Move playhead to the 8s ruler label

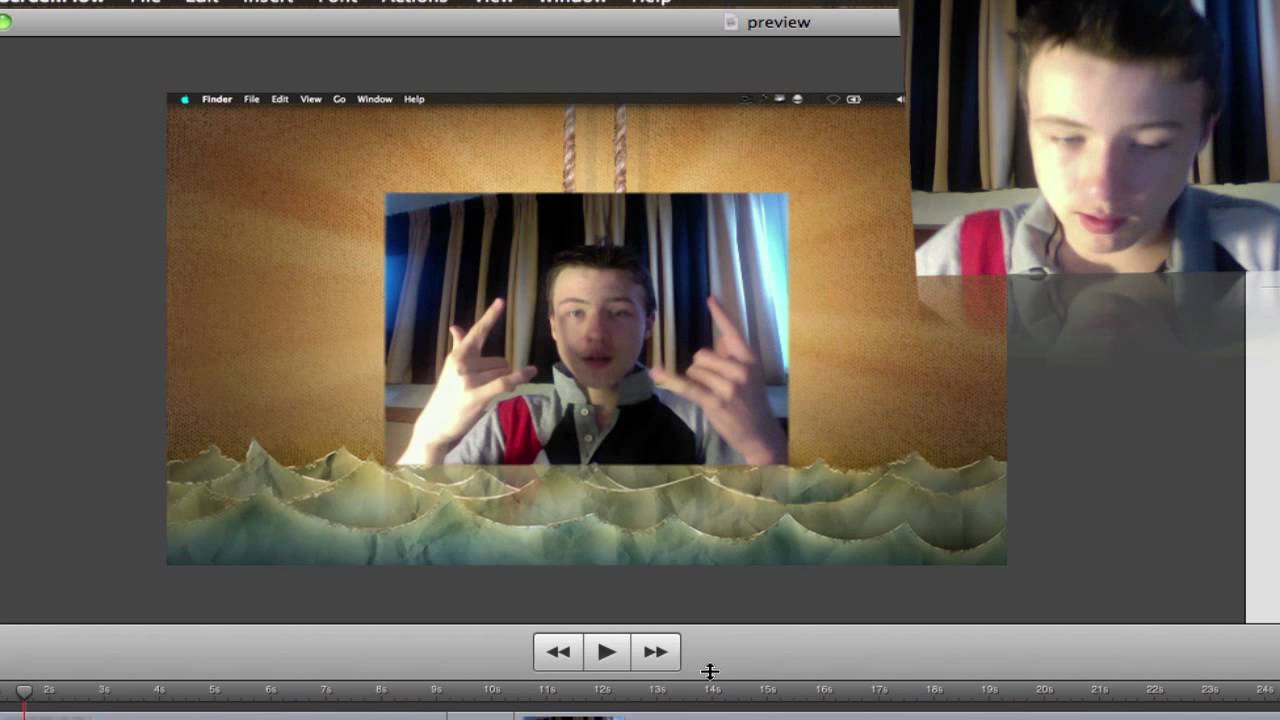[380, 689]
